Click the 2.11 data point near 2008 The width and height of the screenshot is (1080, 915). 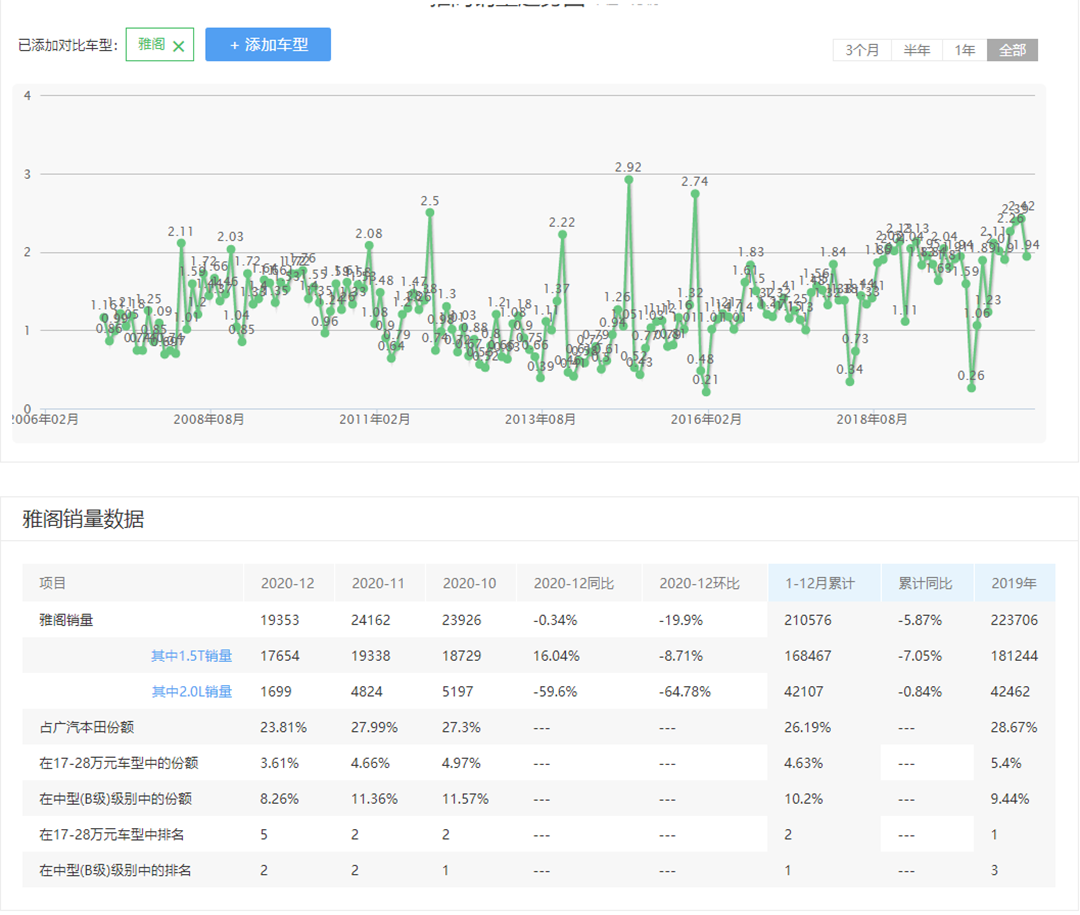[181, 243]
